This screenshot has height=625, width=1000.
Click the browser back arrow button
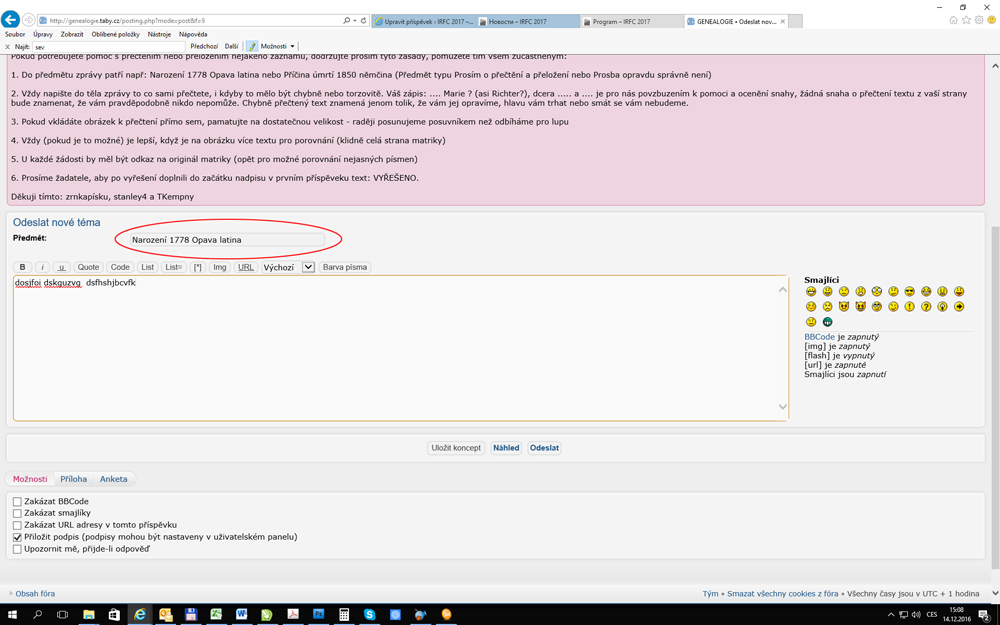point(11,20)
